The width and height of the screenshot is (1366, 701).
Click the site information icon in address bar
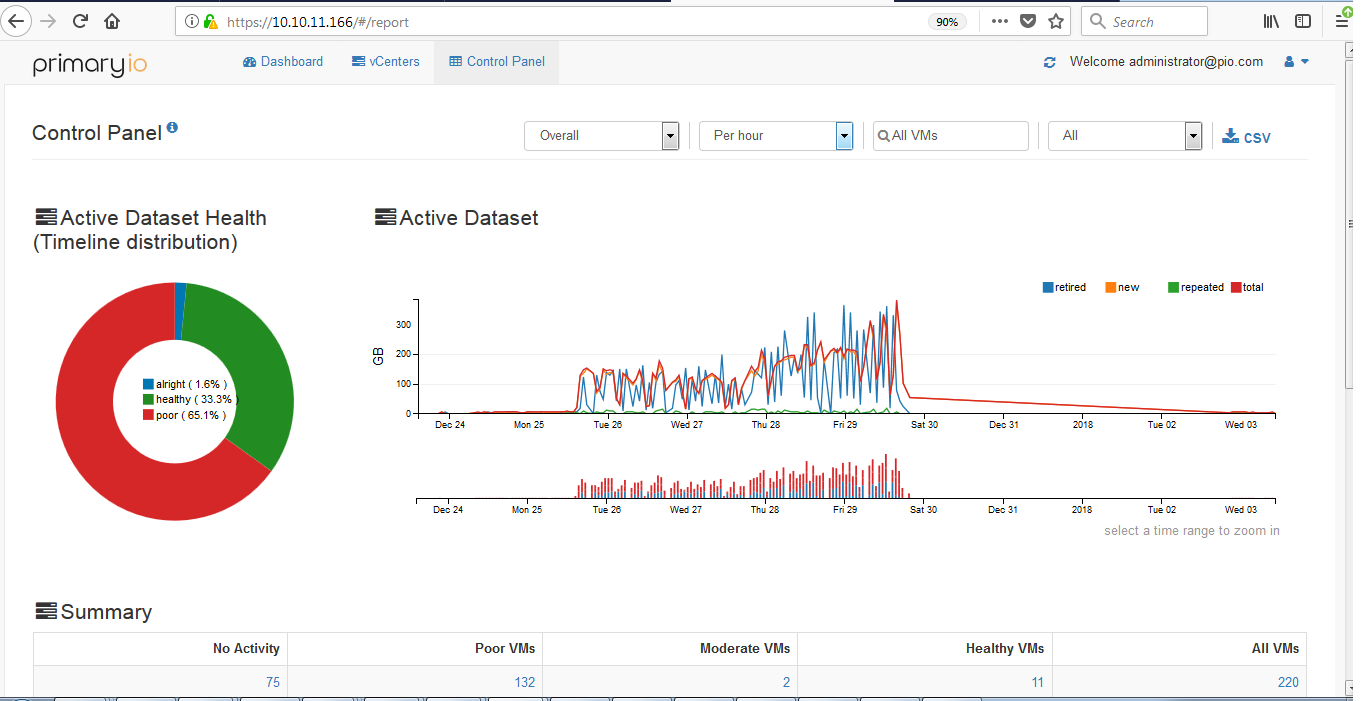192,21
